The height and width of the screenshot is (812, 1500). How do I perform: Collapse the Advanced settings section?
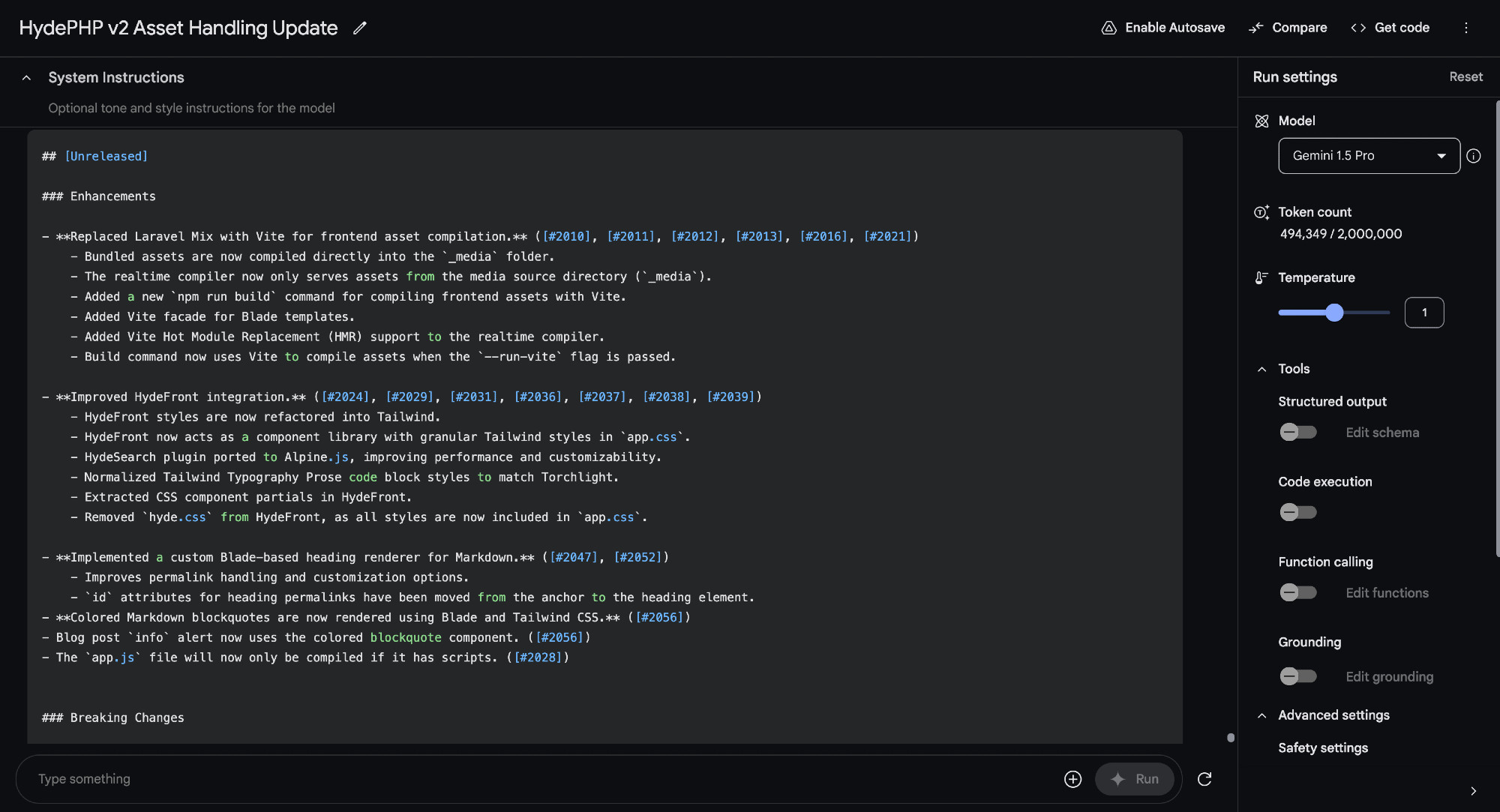[x=1261, y=715]
